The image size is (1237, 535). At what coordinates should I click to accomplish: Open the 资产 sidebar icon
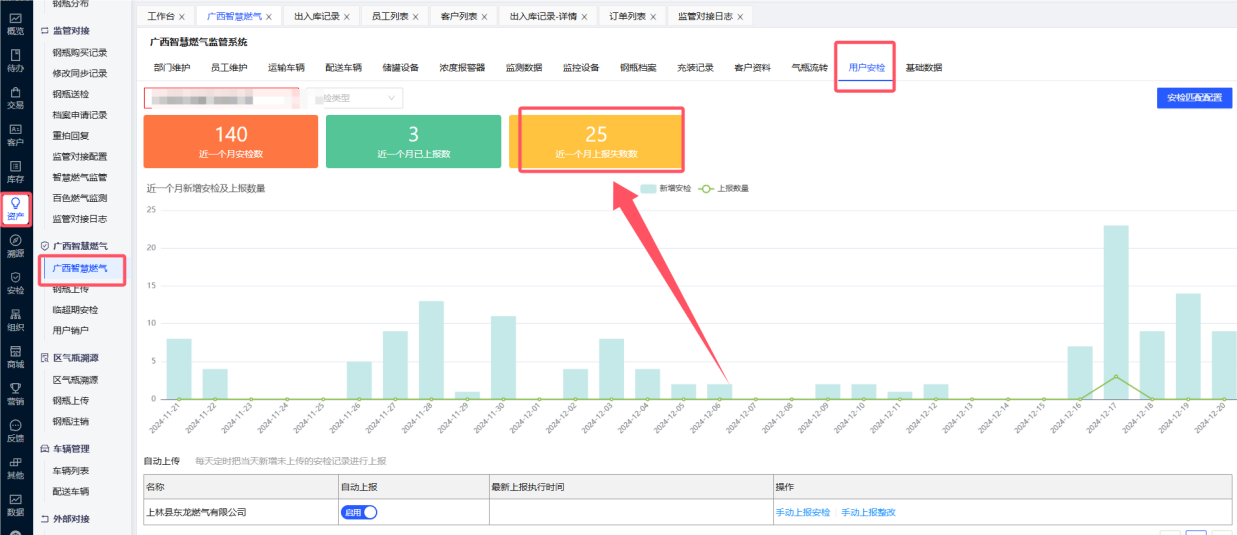(x=15, y=207)
